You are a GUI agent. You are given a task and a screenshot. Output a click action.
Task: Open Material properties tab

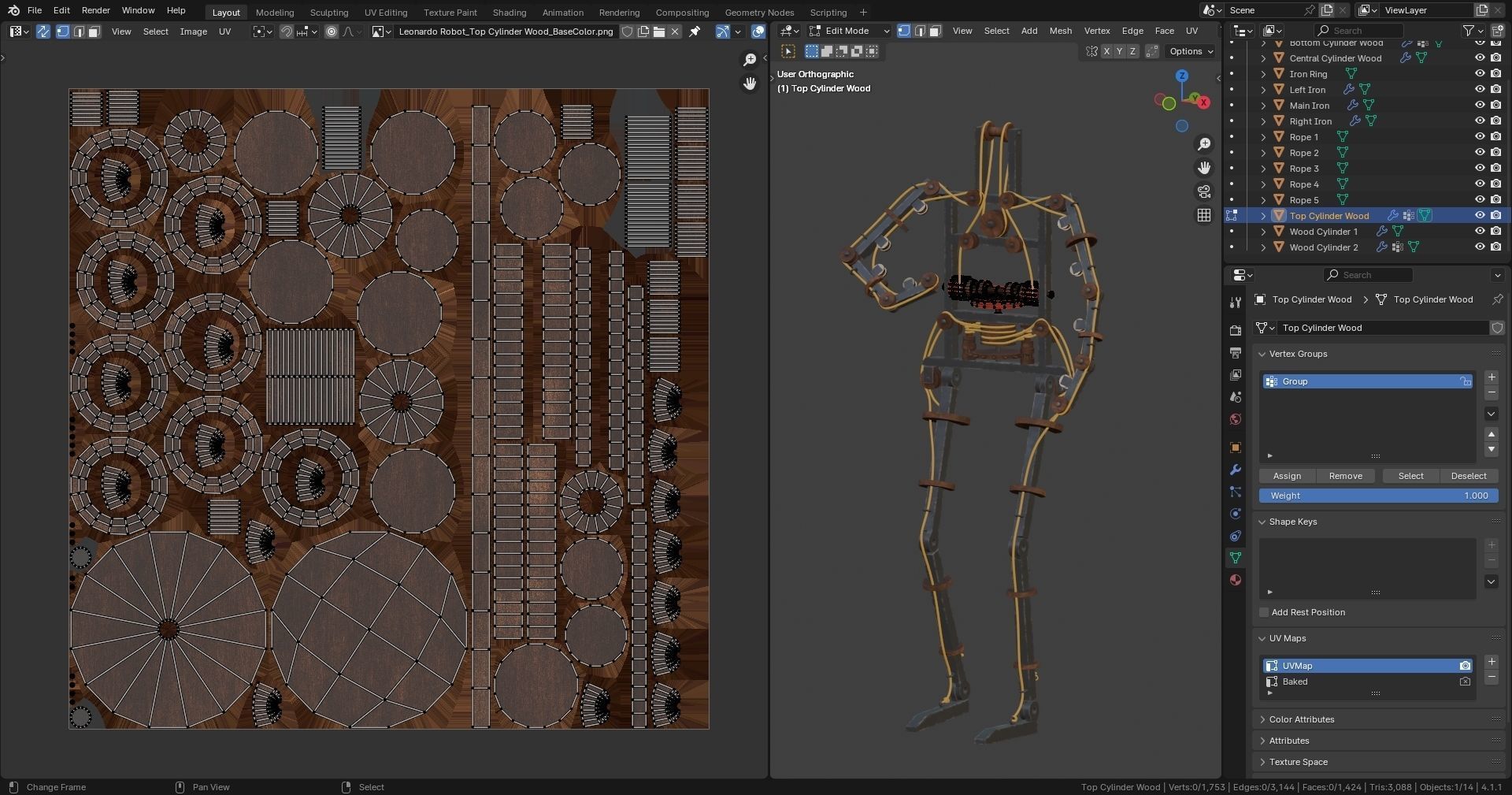(1235, 580)
